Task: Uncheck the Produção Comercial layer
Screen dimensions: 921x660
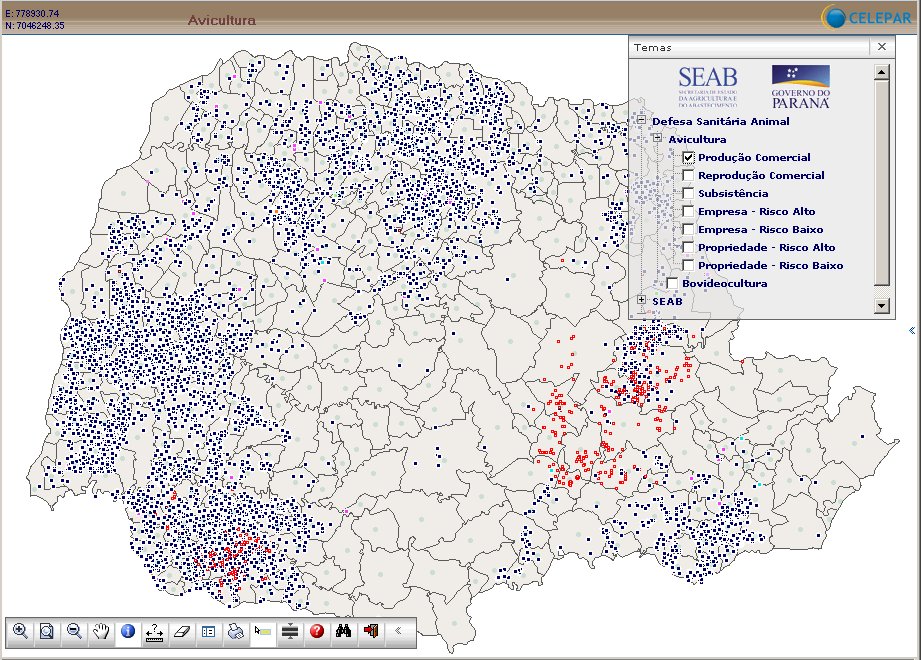Action: point(689,158)
